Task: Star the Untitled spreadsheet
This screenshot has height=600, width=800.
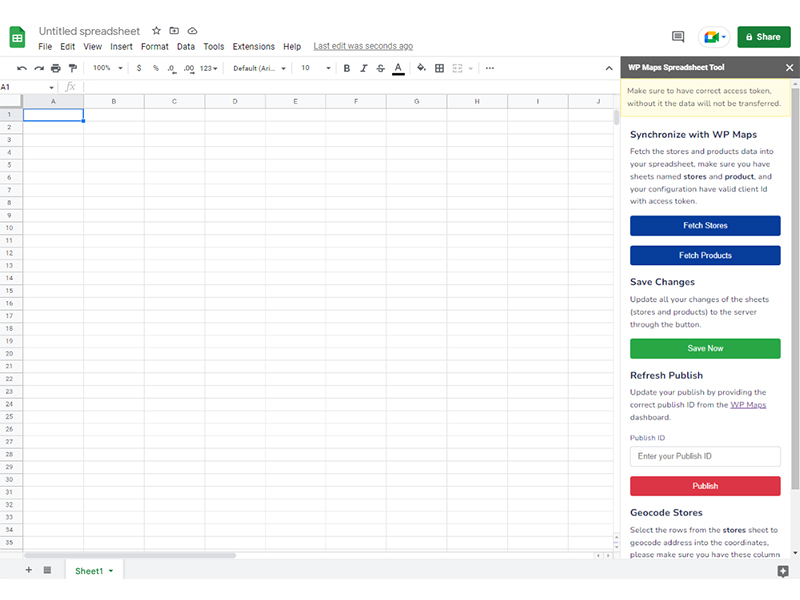Action: pyautogui.click(x=156, y=32)
